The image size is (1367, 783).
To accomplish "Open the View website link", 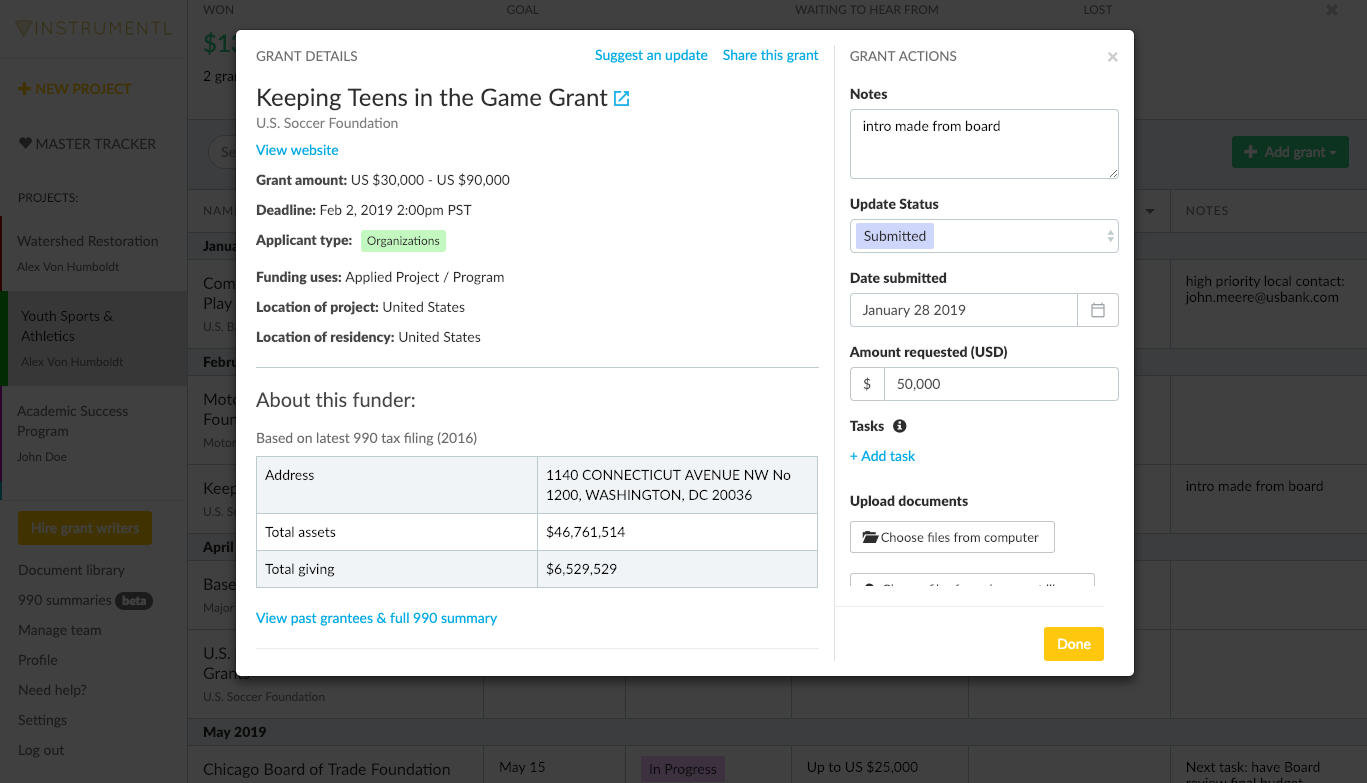I will (x=297, y=150).
